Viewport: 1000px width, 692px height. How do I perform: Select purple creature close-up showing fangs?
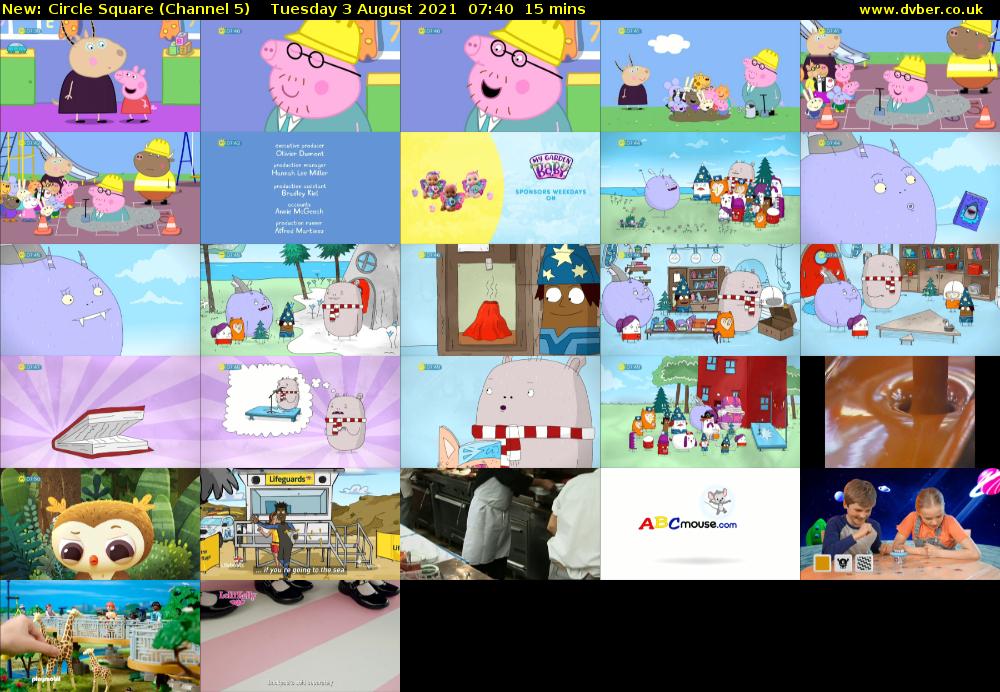100,300
